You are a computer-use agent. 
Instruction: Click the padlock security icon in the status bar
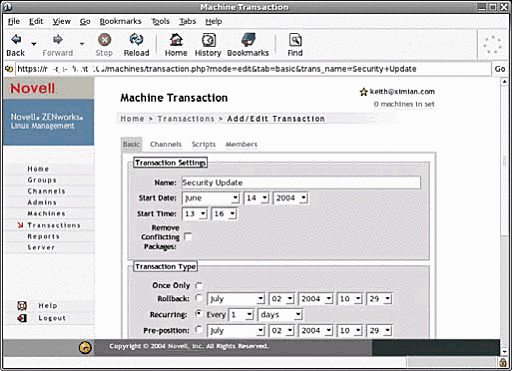(503, 362)
